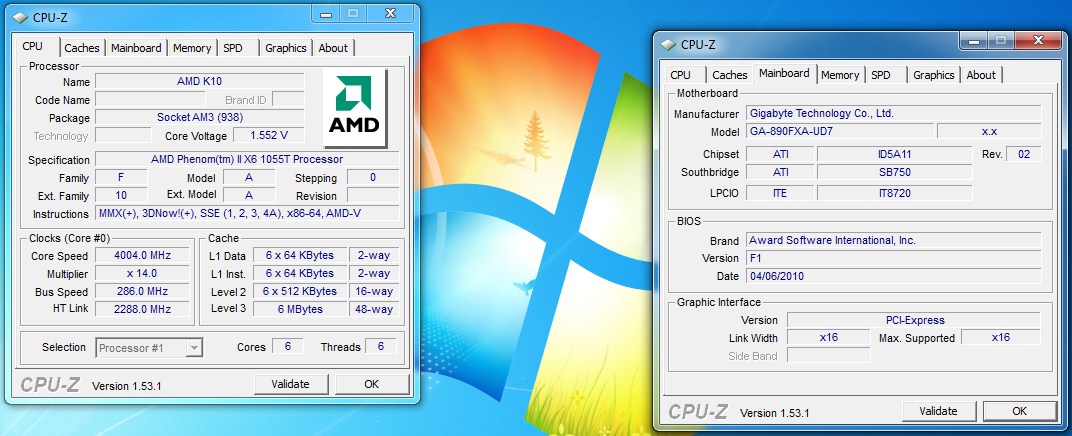Open Graphics tab in left CPU-Z window
The height and width of the screenshot is (436, 1072).
point(286,48)
